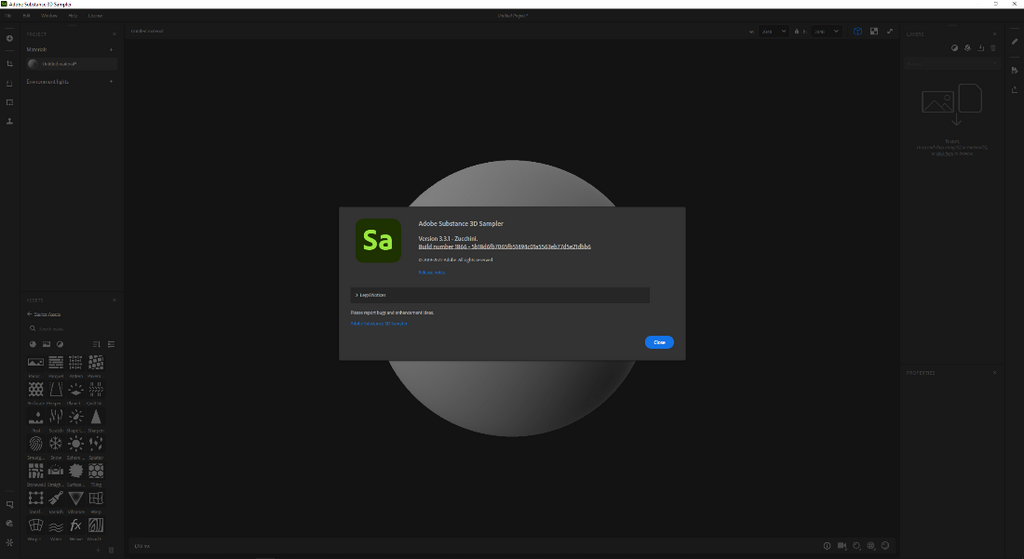Image resolution: width=1024 pixels, height=559 pixels.
Task: Toggle camera icon in viewport bottom bar
Action: point(842,546)
